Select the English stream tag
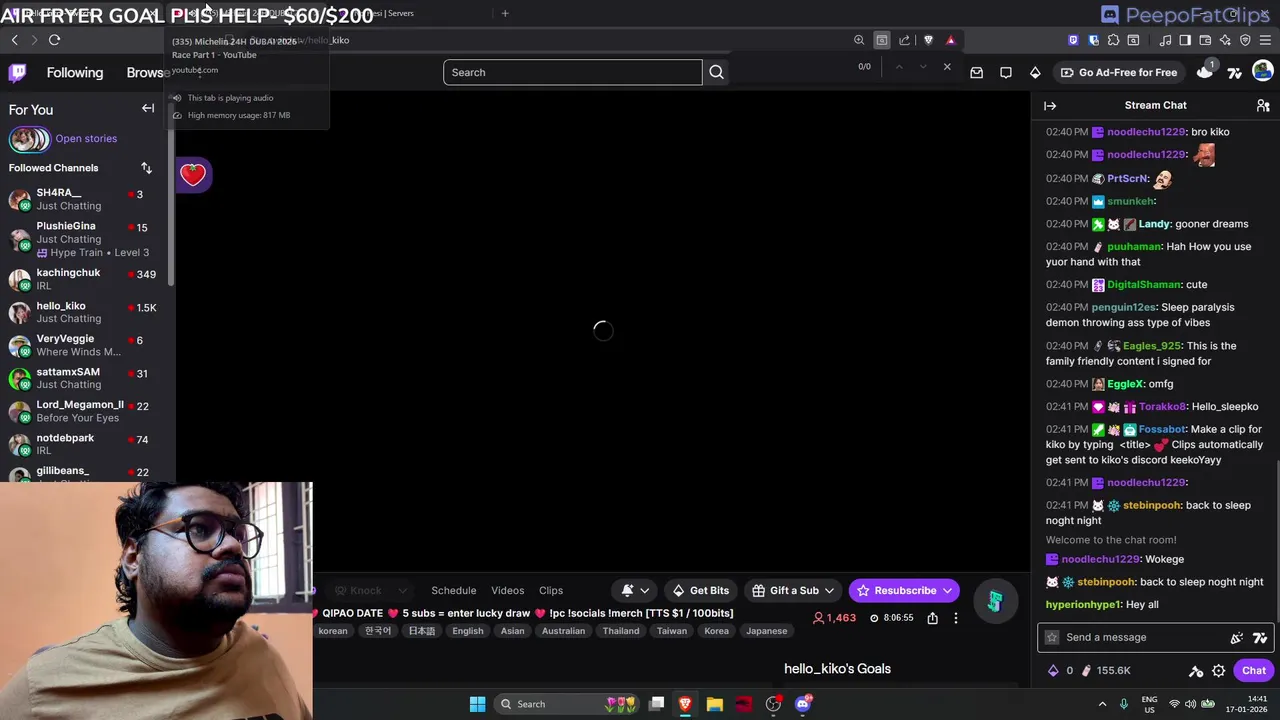 (x=467, y=631)
